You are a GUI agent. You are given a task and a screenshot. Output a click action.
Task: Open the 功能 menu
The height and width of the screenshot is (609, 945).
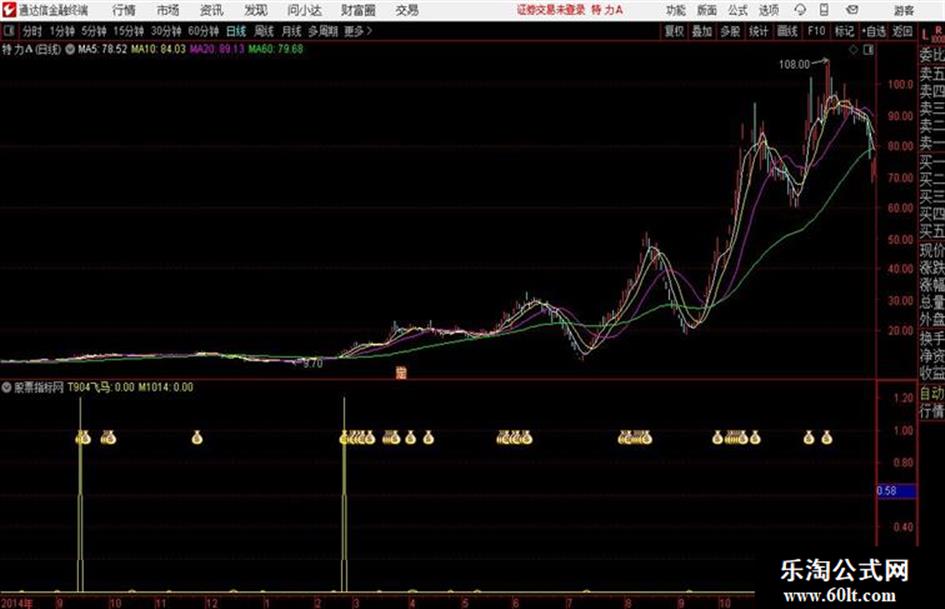(x=676, y=10)
